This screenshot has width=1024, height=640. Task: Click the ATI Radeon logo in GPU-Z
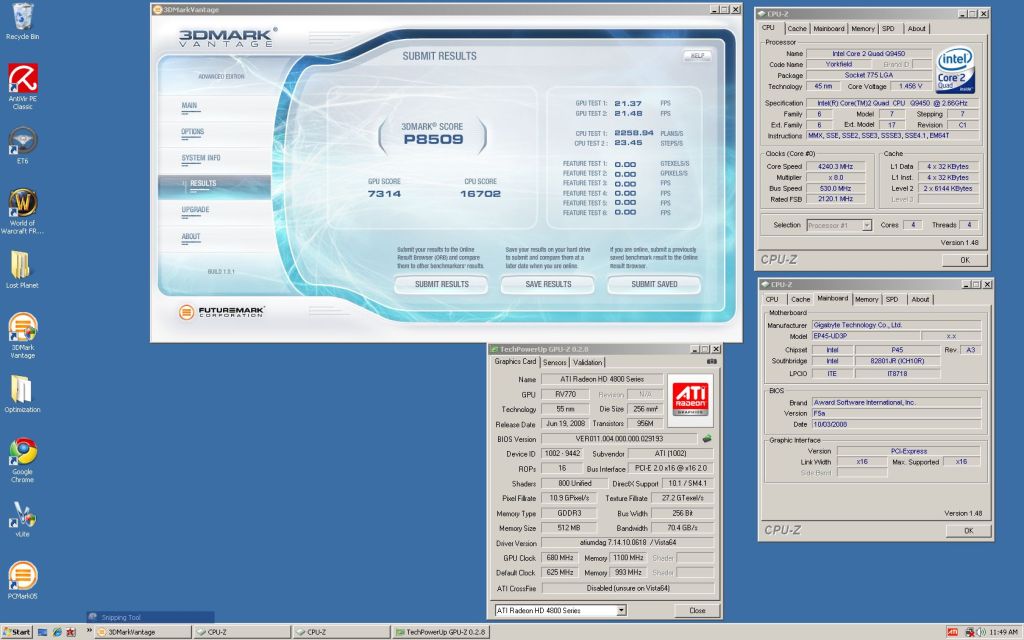(x=690, y=400)
